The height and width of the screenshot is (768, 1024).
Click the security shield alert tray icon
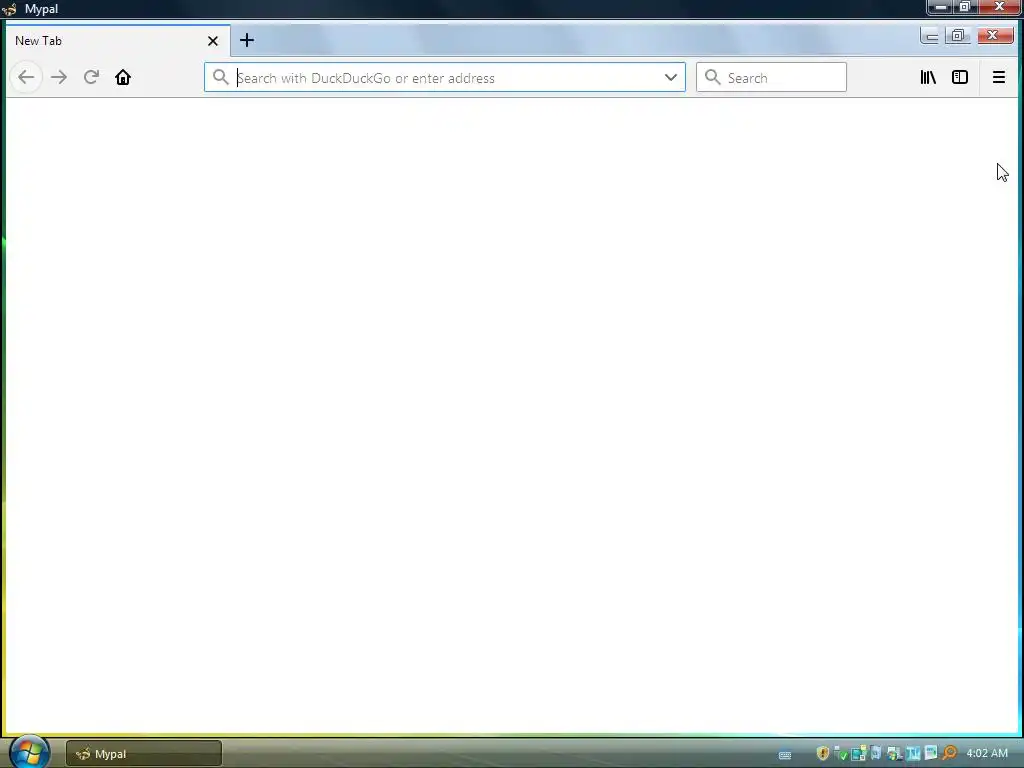click(823, 754)
